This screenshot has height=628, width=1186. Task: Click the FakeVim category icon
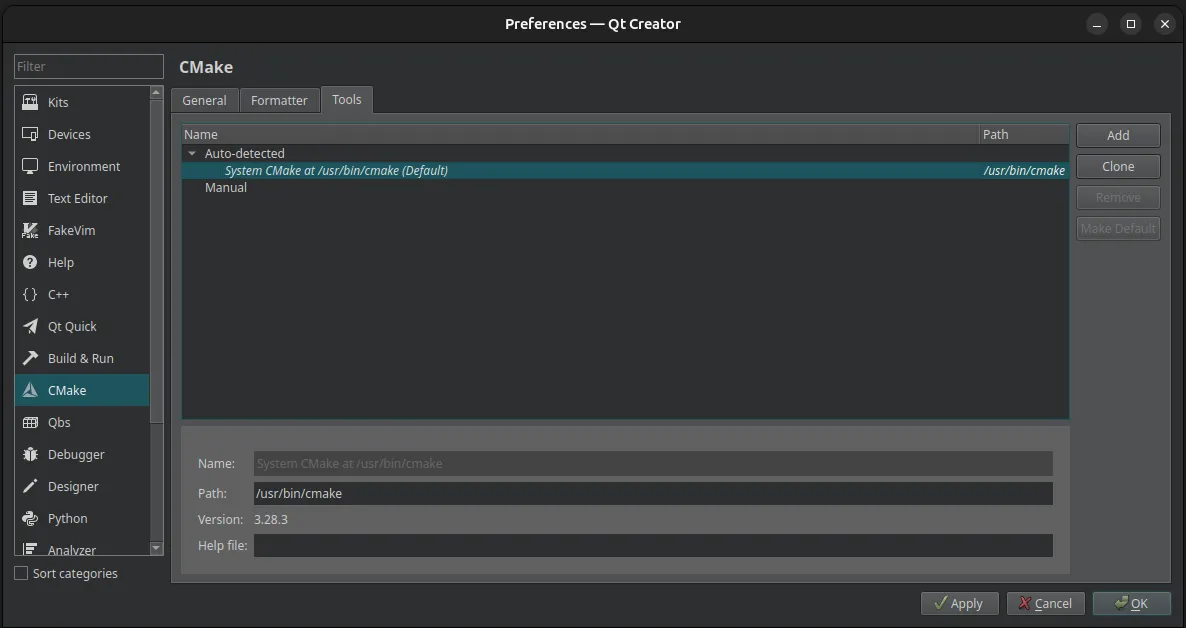(30, 230)
